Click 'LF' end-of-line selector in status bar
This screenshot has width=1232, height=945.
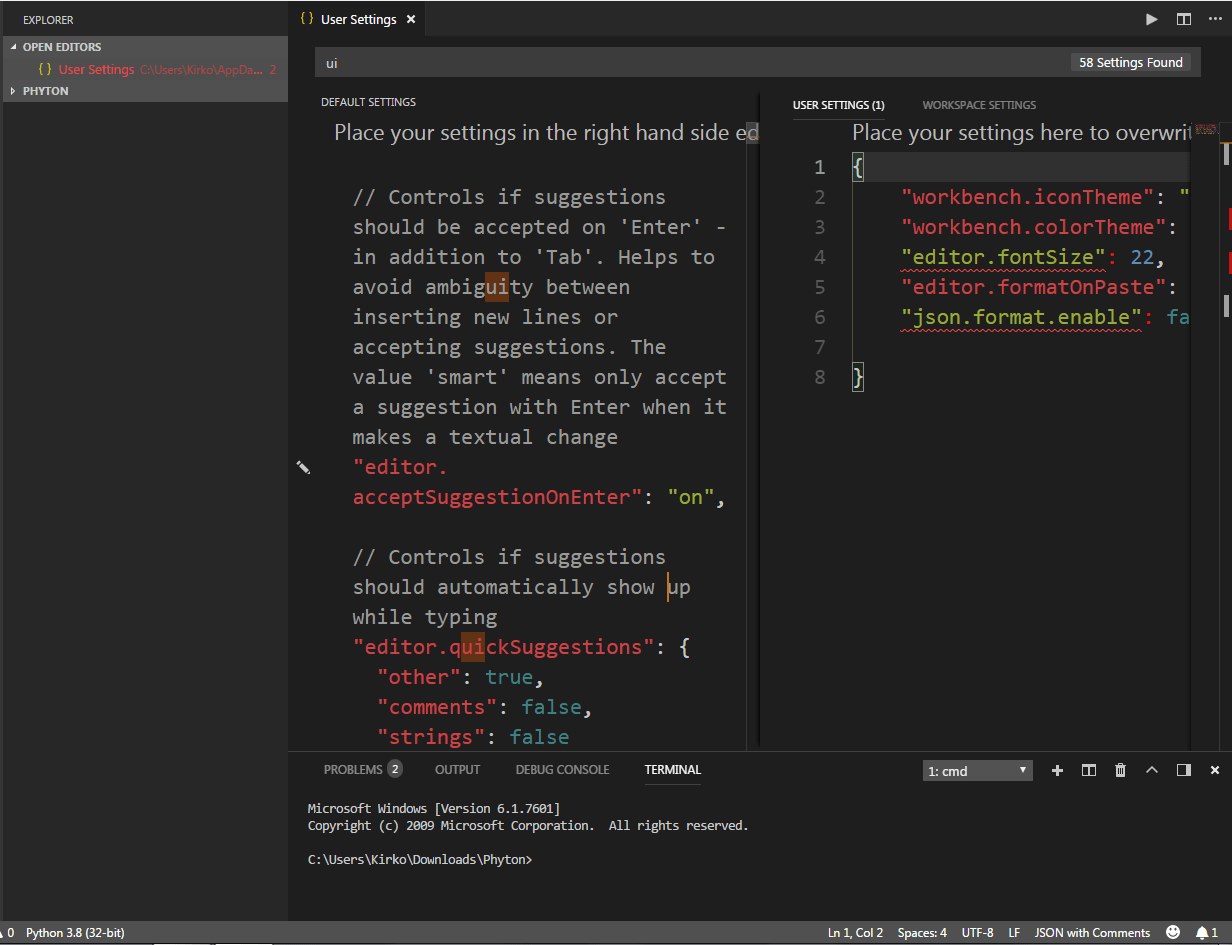click(1014, 932)
